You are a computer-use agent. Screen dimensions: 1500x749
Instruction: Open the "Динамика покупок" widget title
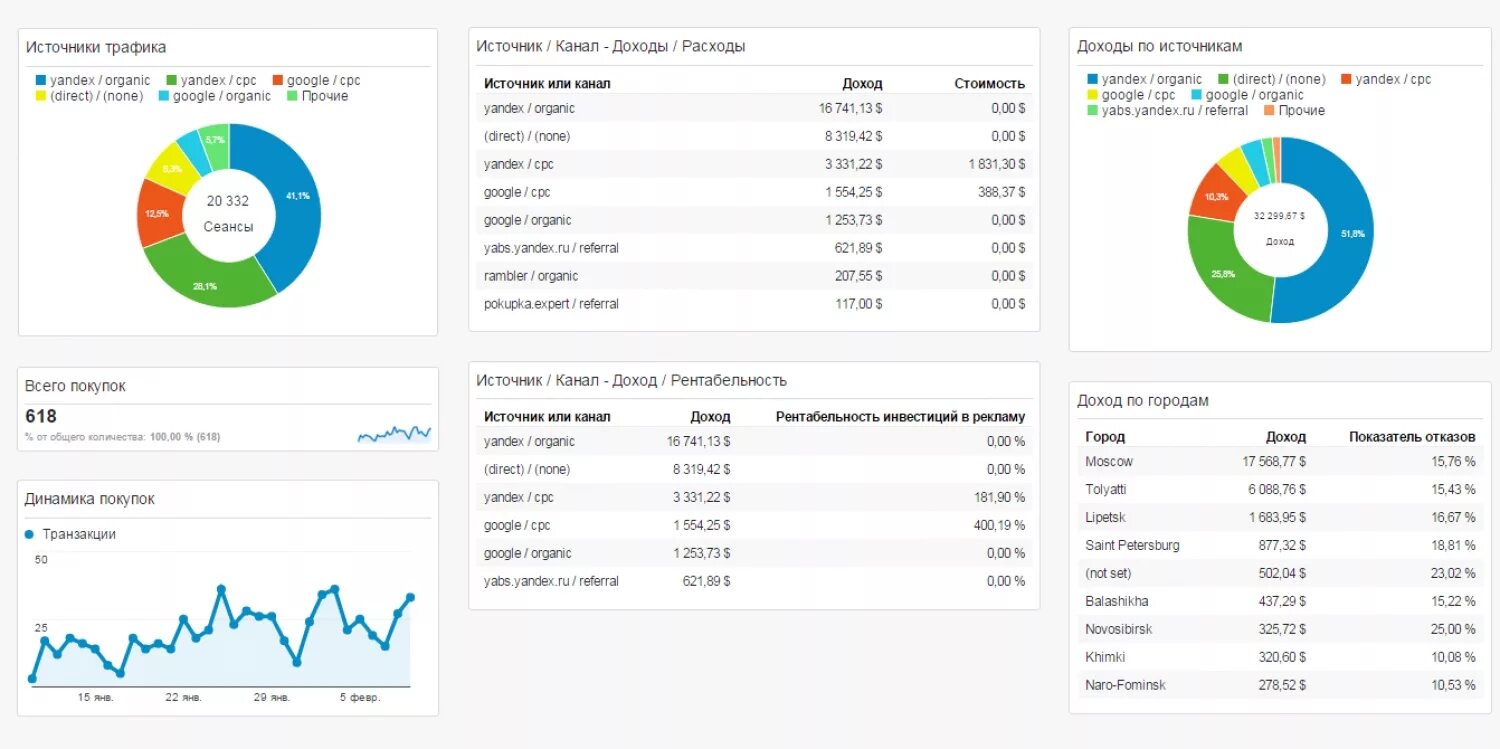click(x=90, y=499)
